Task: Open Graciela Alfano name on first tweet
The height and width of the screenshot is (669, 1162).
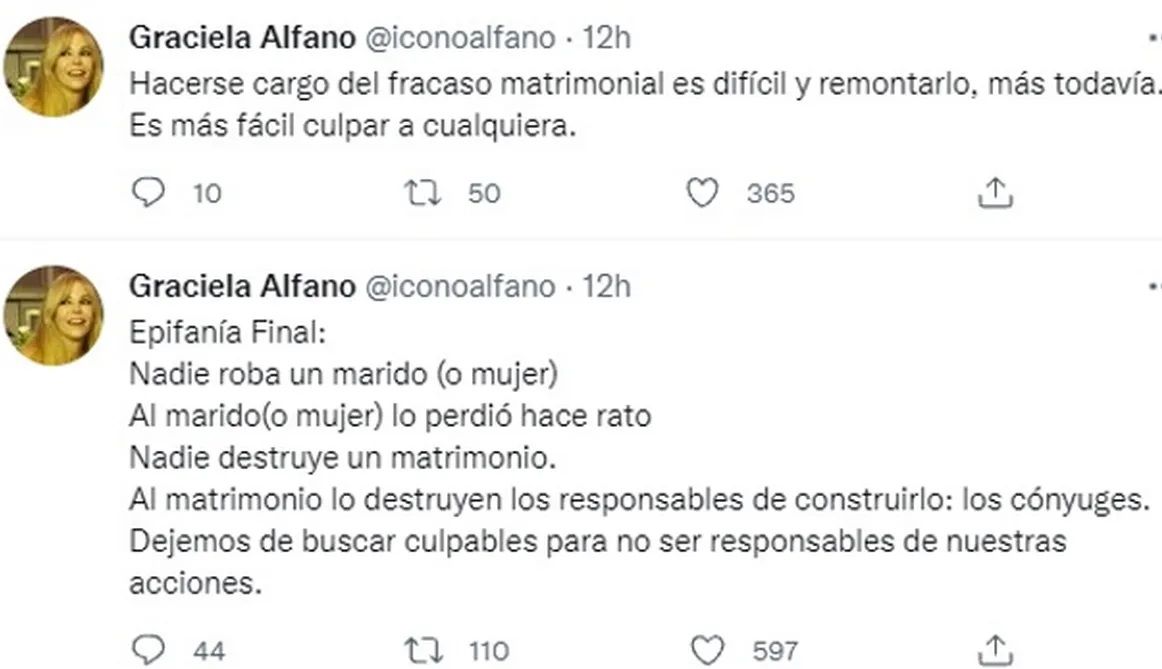Action: (242, 38)
